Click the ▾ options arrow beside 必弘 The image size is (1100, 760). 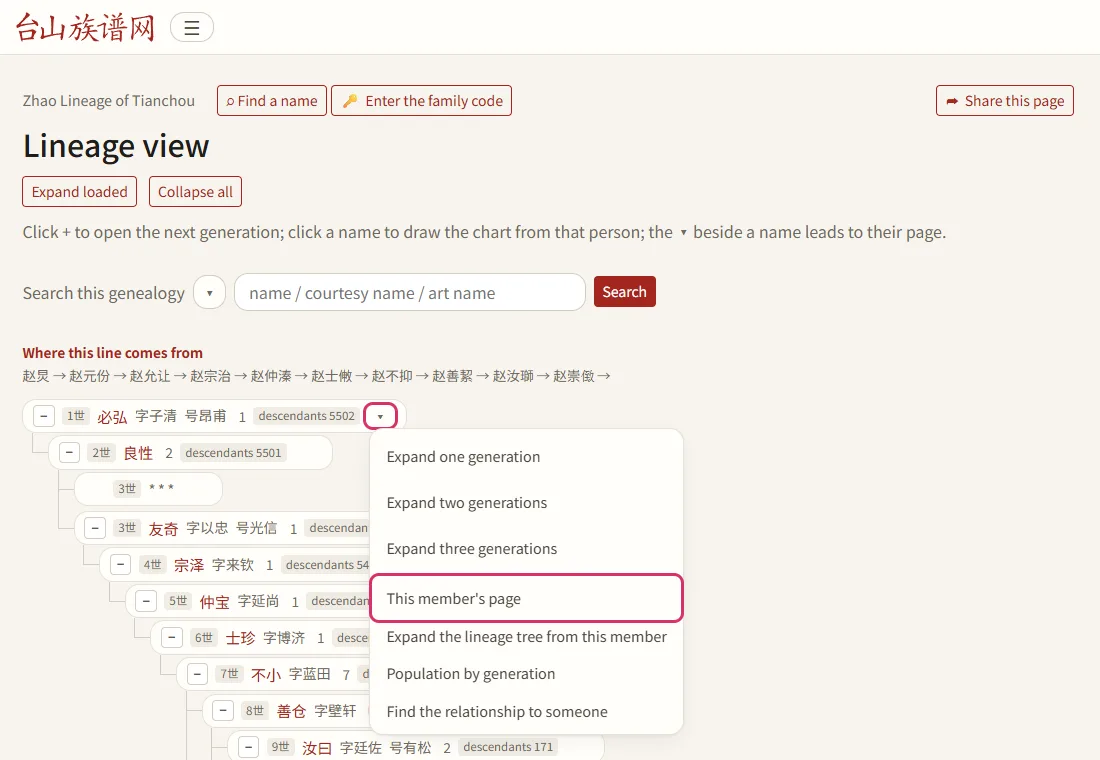(x=380, y=416)
